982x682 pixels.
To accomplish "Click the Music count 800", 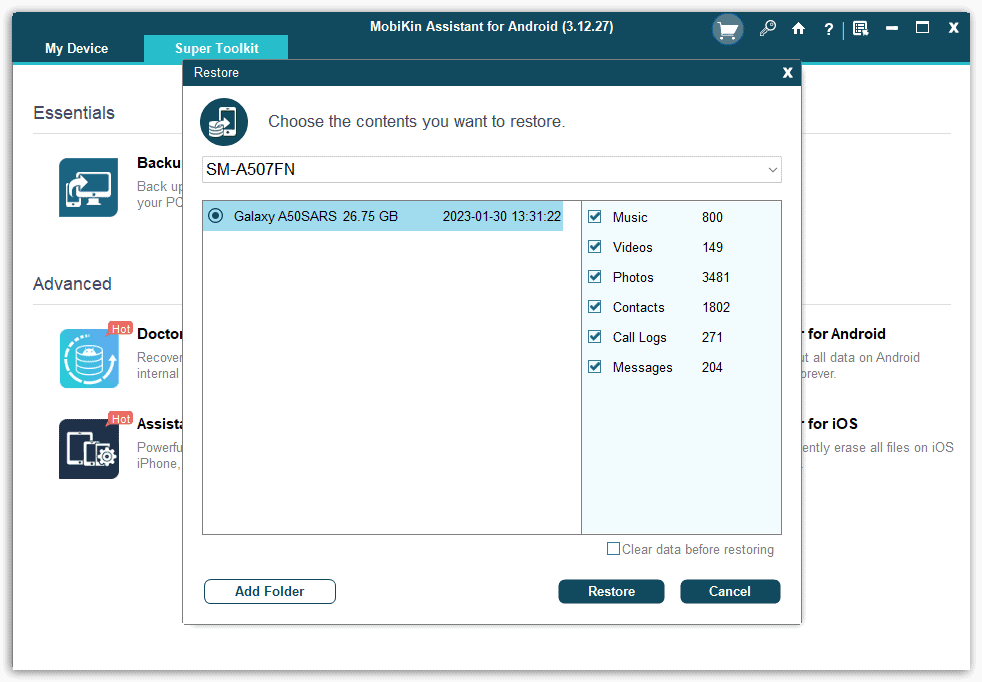I will coord(712,217).
